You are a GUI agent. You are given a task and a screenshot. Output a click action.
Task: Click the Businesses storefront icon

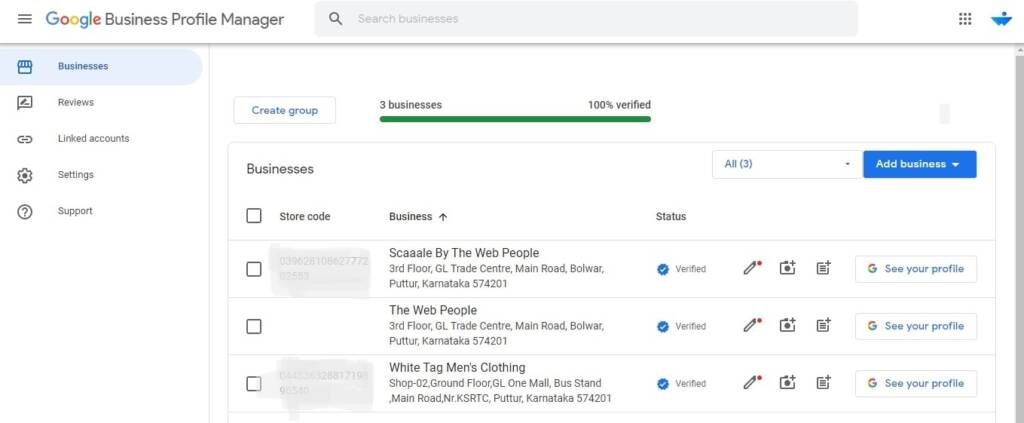coord(25,66)
